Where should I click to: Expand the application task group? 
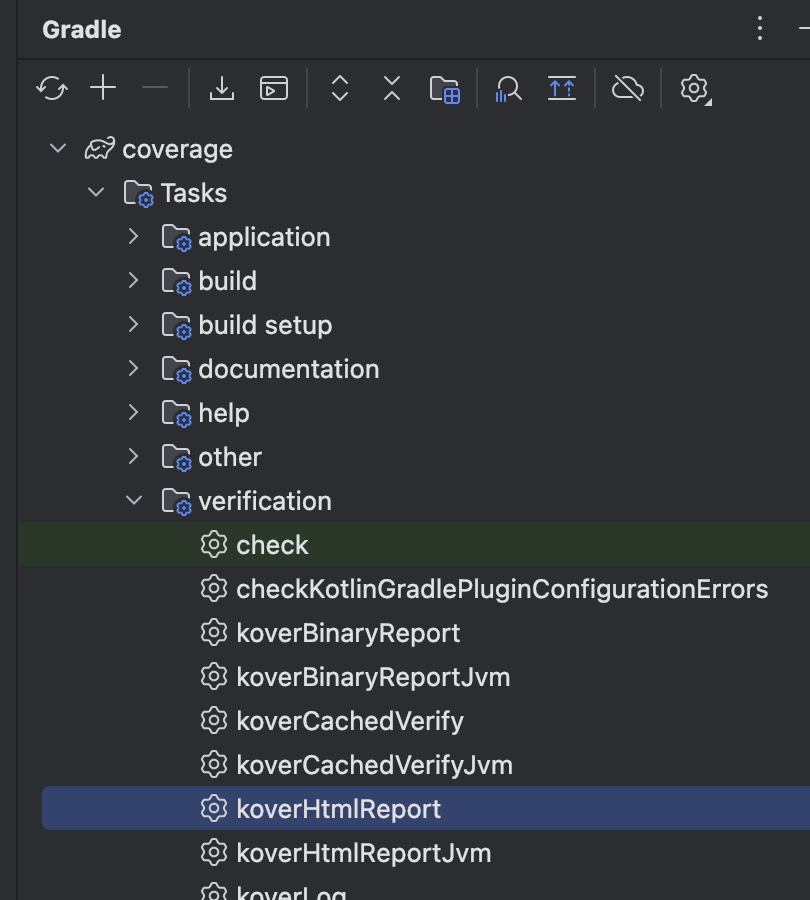(133, 236)
